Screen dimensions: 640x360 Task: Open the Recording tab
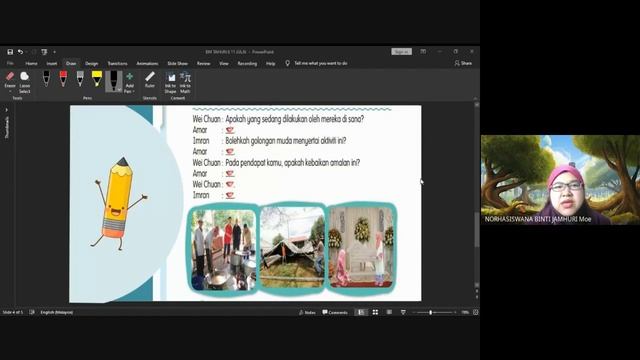247,63
